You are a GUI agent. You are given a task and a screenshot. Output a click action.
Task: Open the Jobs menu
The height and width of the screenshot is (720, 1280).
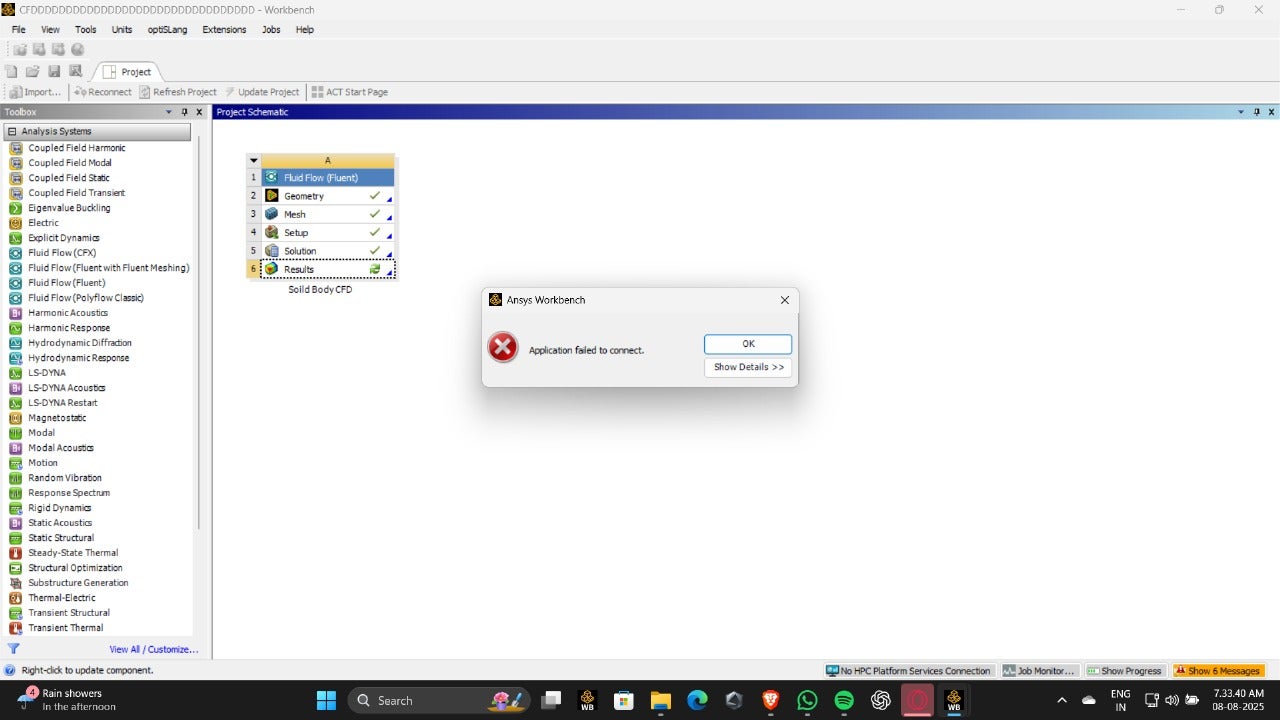click(x=271, y=30)
